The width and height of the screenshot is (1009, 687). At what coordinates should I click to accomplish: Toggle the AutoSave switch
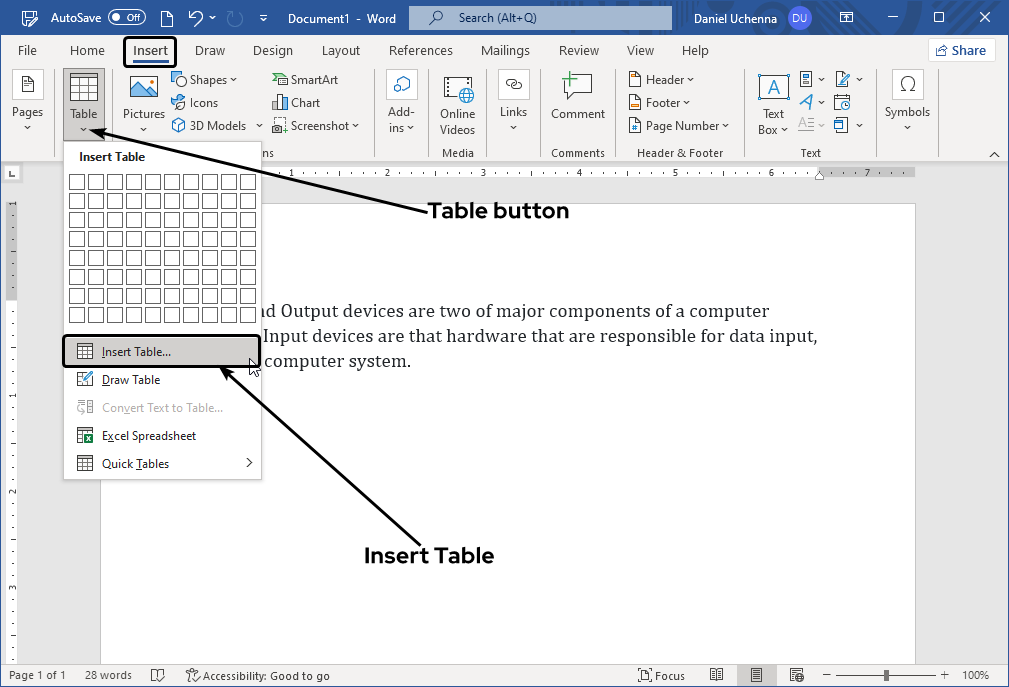point(126,18)
